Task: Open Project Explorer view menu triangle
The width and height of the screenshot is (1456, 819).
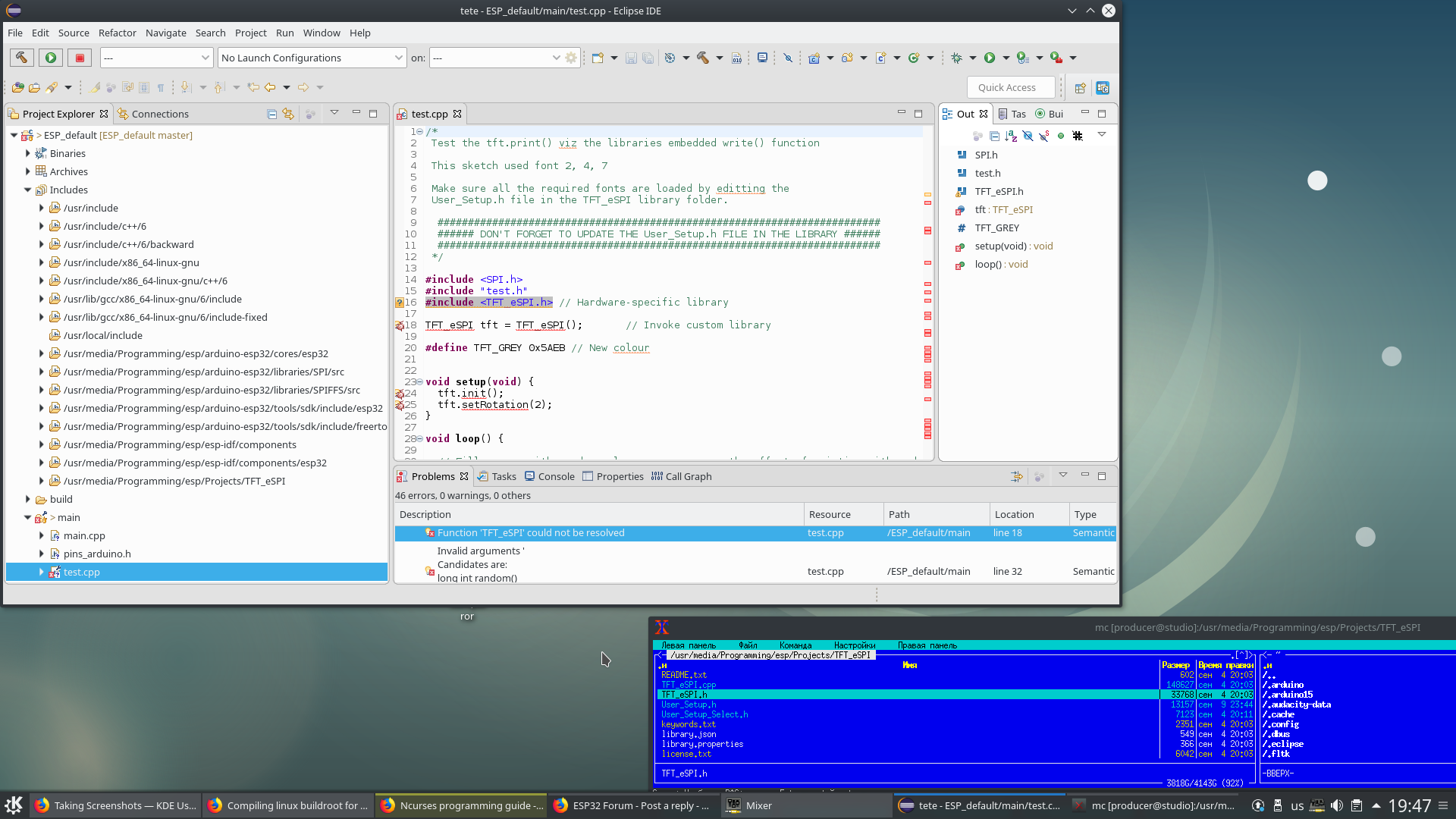Action: click(334, 113)
